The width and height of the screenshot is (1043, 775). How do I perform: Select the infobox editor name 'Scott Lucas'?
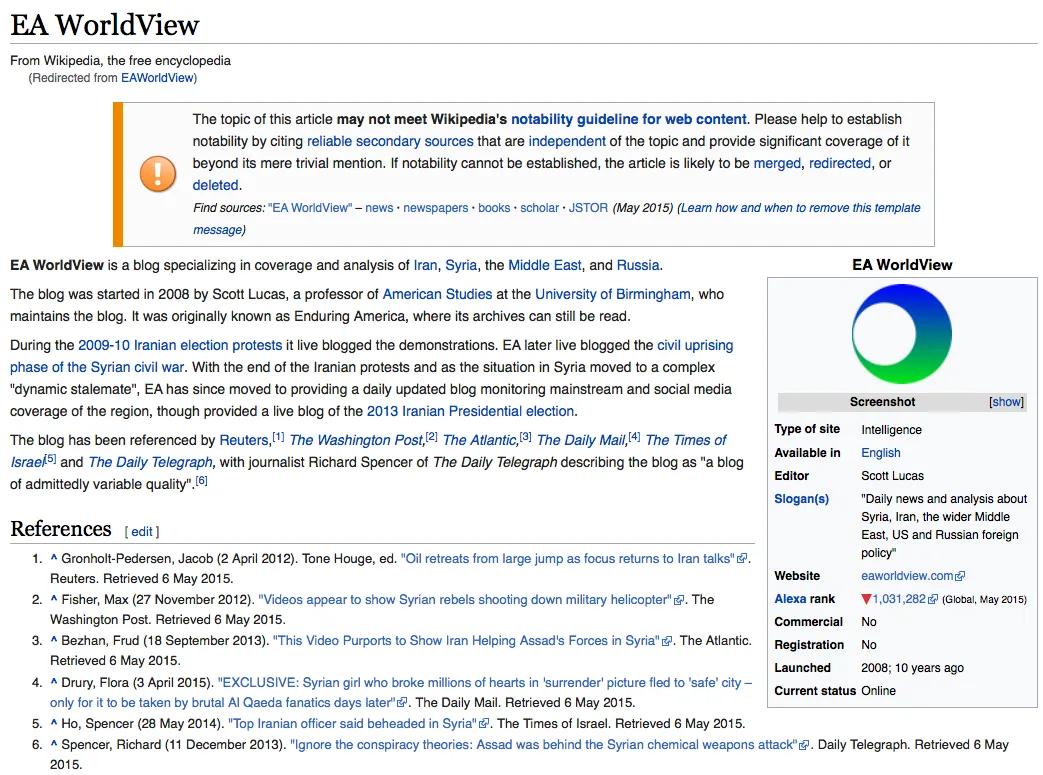(x=892, y=476)
